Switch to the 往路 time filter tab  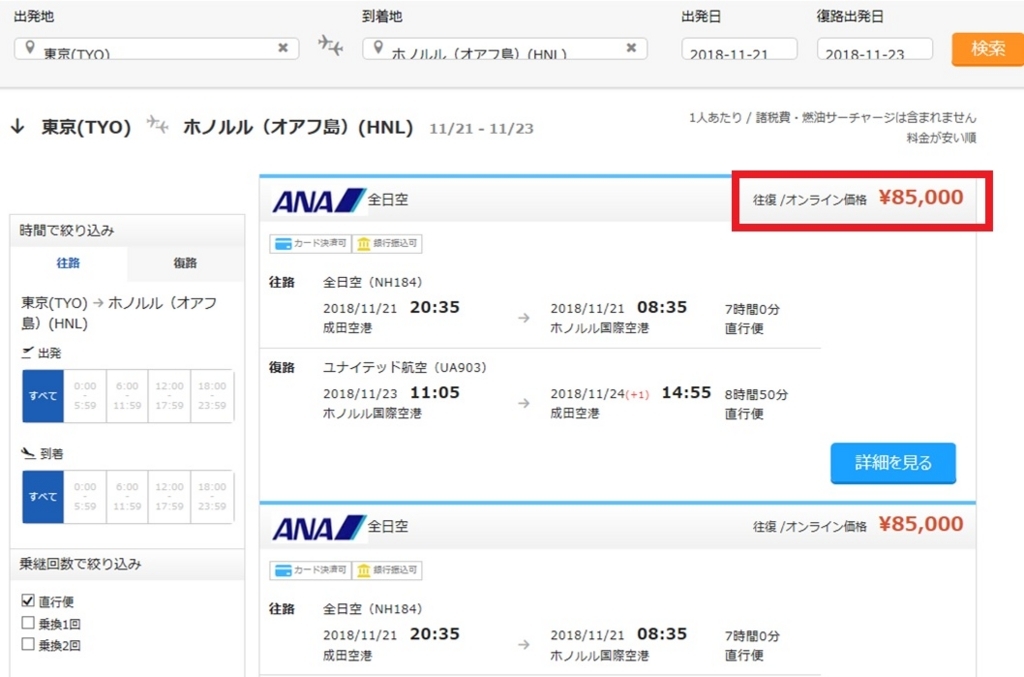click(x=68, y=263)
